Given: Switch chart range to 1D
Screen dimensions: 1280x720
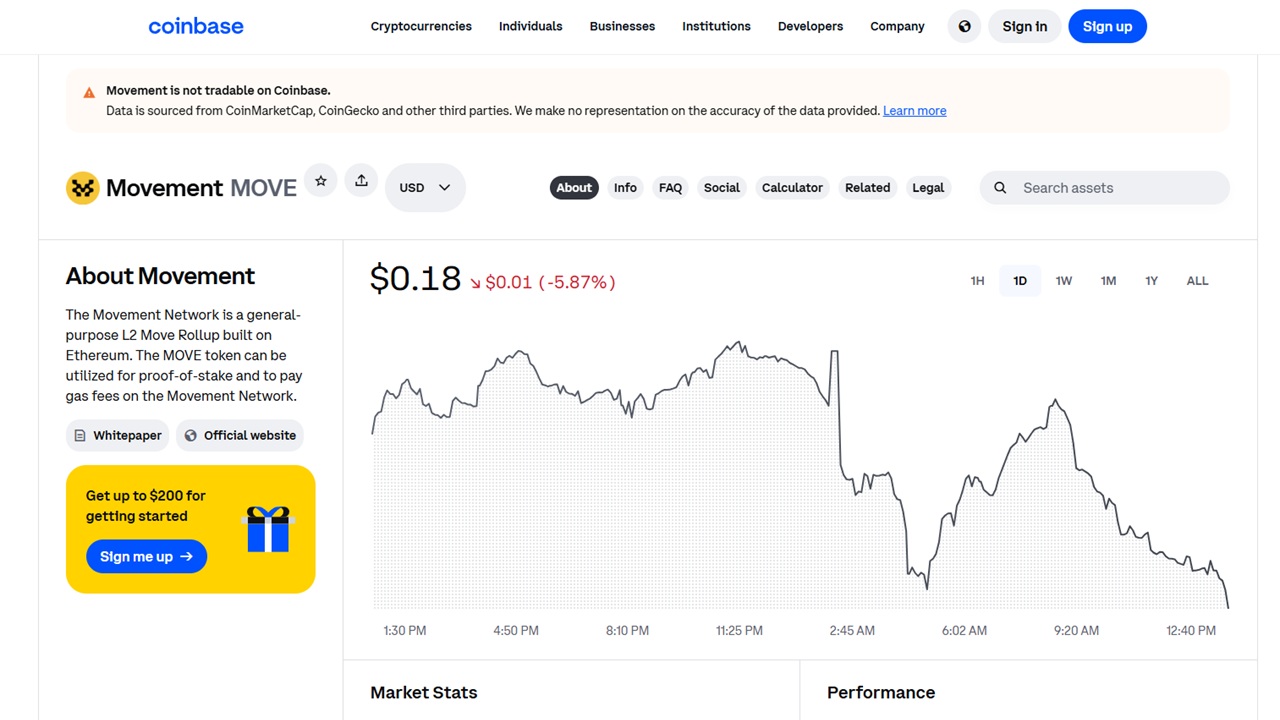Looking at the screenshot, I should [x=1020, y=281].
